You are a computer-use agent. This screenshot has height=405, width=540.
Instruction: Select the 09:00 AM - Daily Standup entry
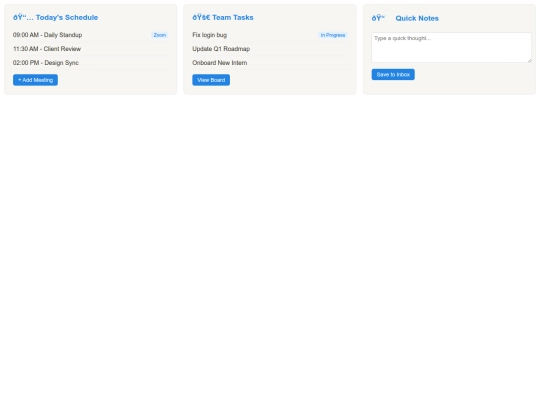click(x=91, y=35)
